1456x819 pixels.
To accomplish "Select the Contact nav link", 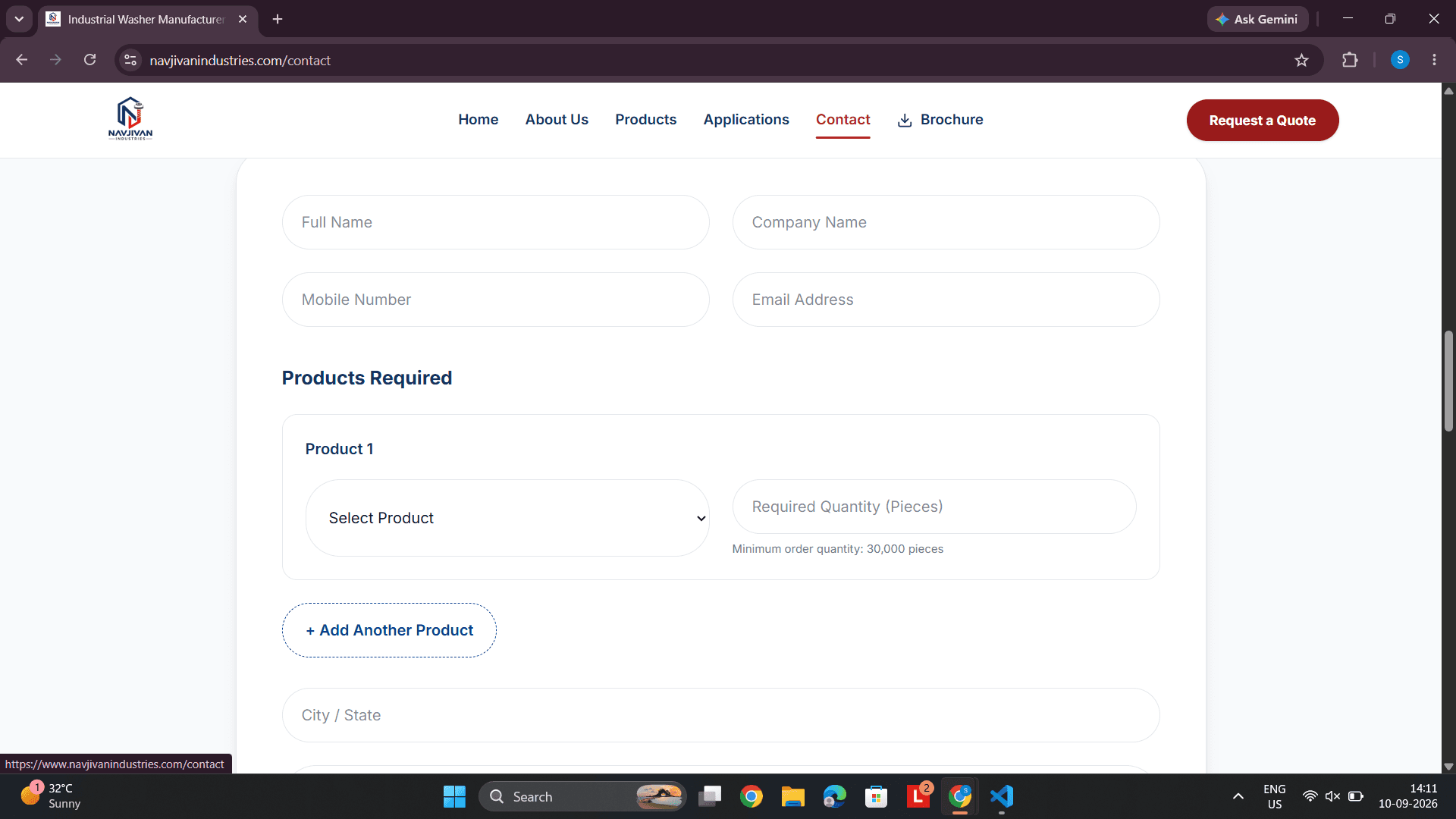I will click(x=843, y=120).
